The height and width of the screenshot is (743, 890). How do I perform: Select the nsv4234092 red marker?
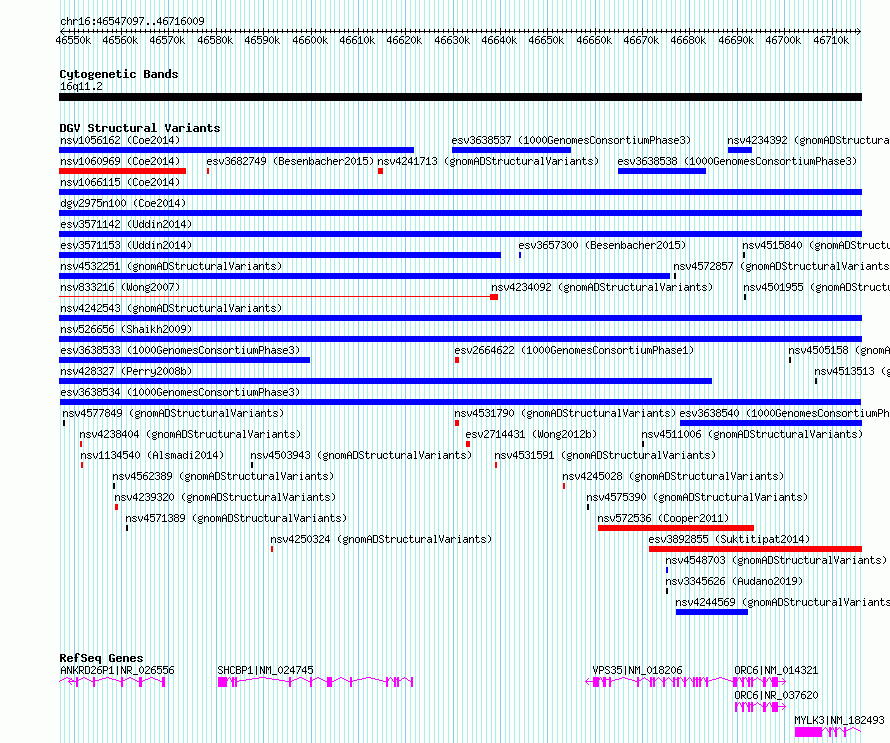[x=494, y=297]
